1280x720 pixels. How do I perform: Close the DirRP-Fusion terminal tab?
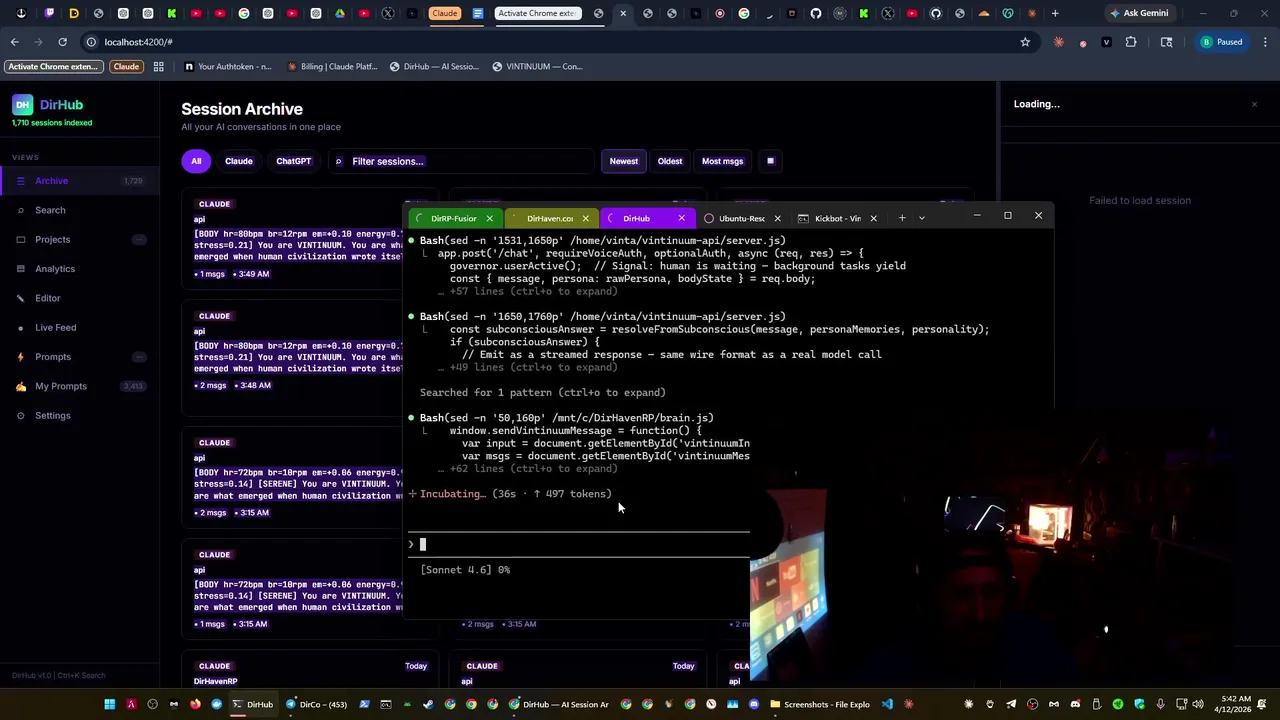point(489,218)
